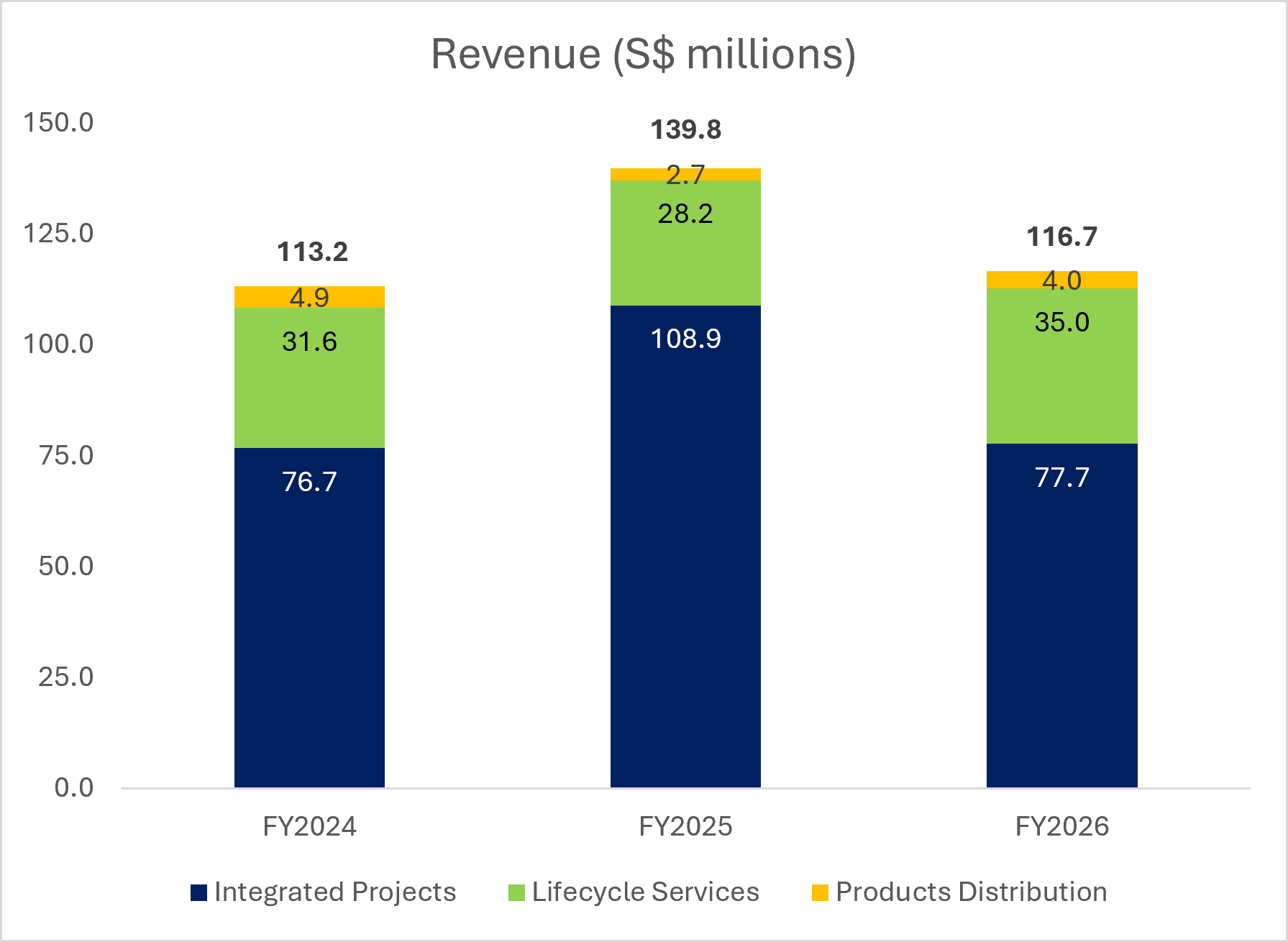
Task: Click the data label 4.0
Action: pyautogui.click(x=1062, y=280)
